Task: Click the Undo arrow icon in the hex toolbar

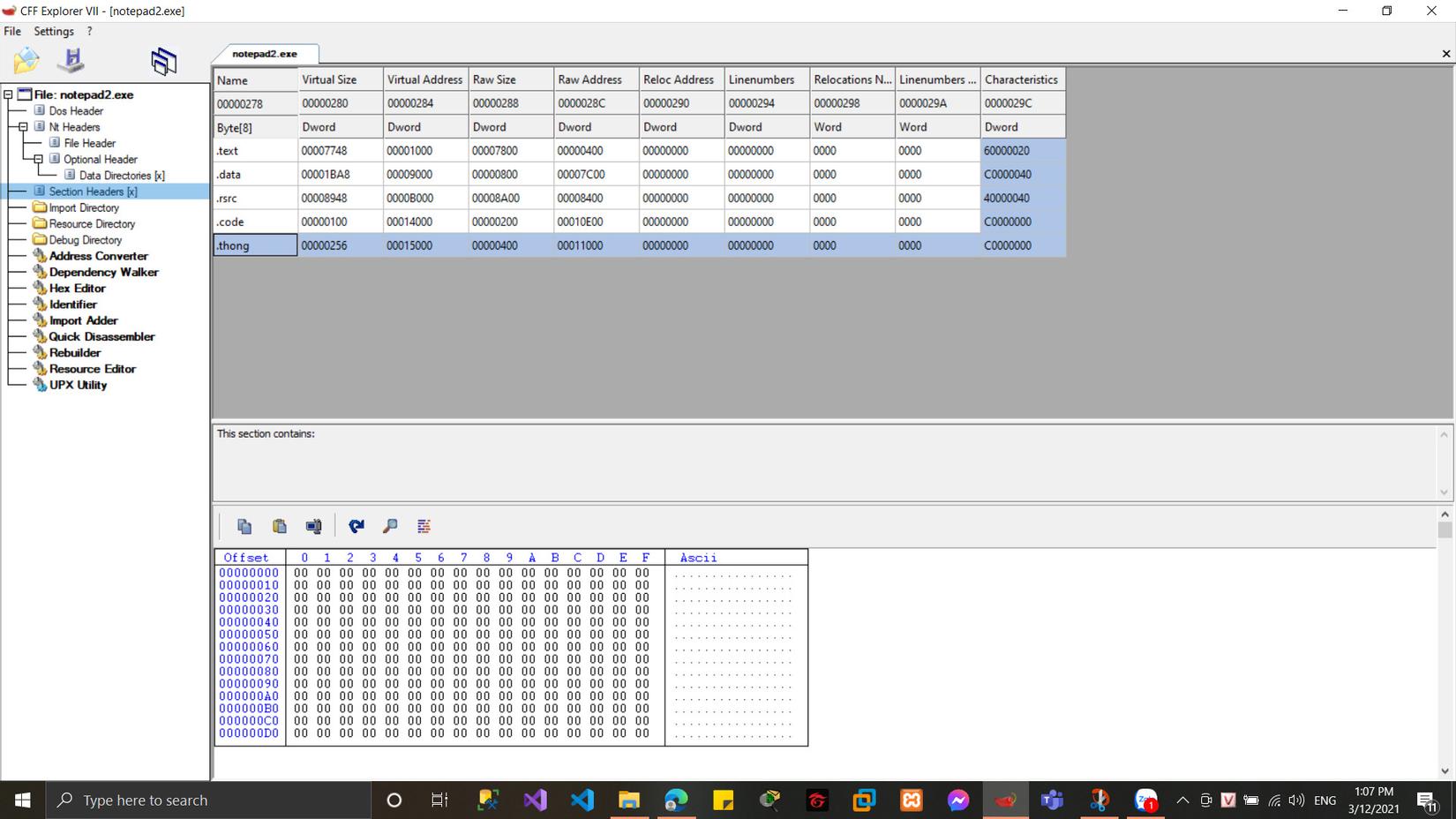Action: [x=356, y=526]
